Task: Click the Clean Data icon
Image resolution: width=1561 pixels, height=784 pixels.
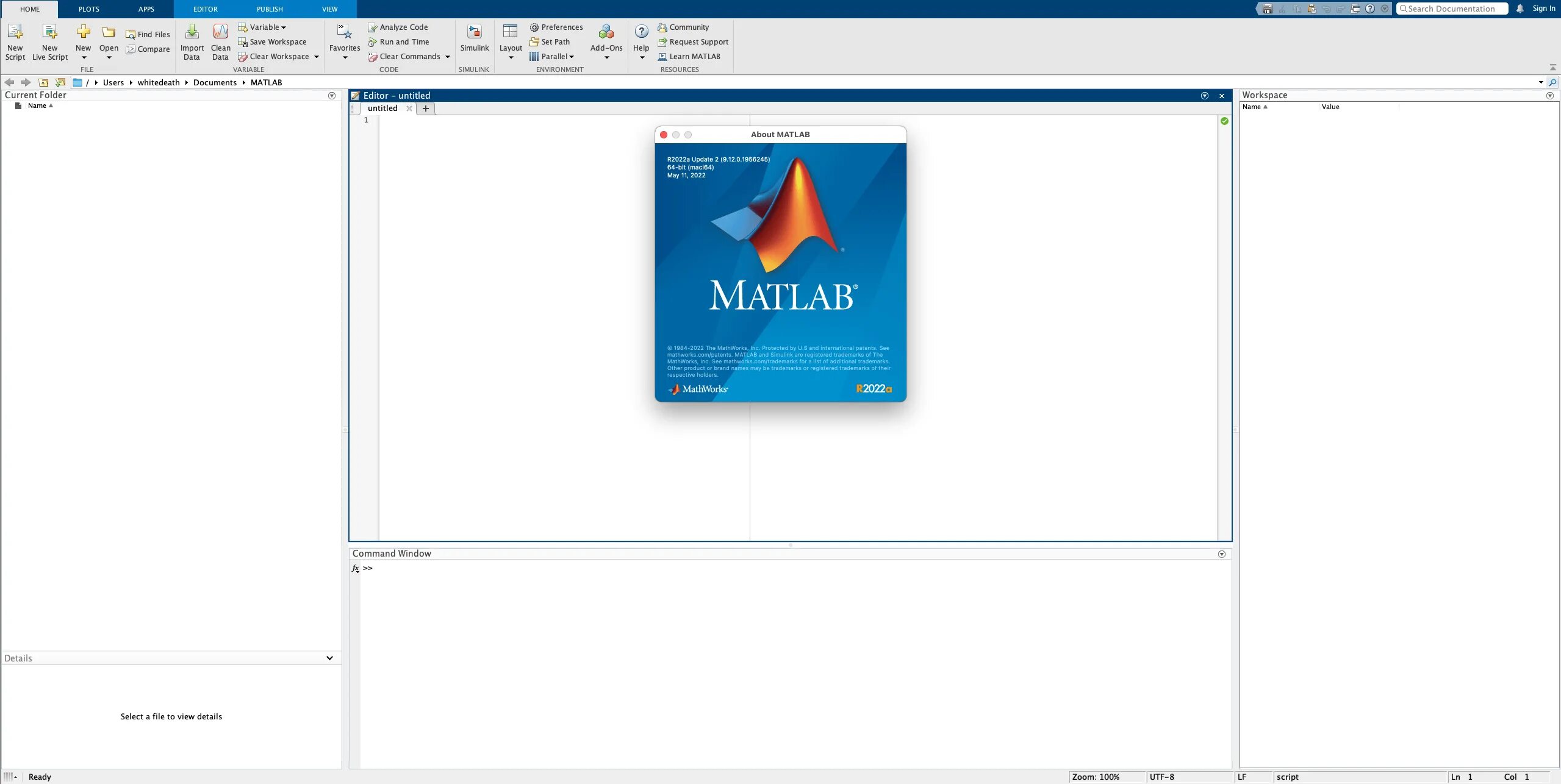Action: pyautogui.click(x=220, y=32)
